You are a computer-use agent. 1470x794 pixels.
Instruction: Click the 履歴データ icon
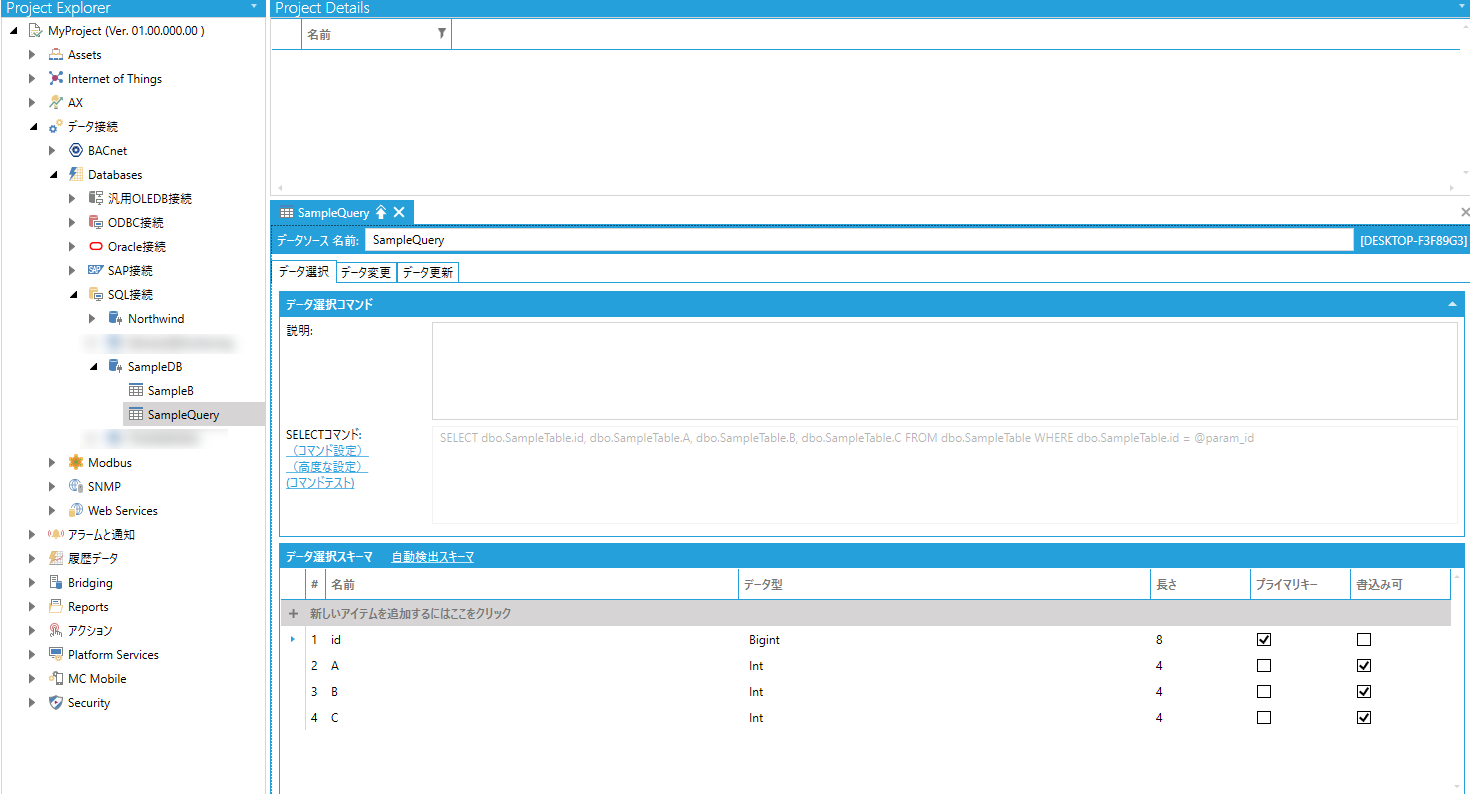[56, 559]
